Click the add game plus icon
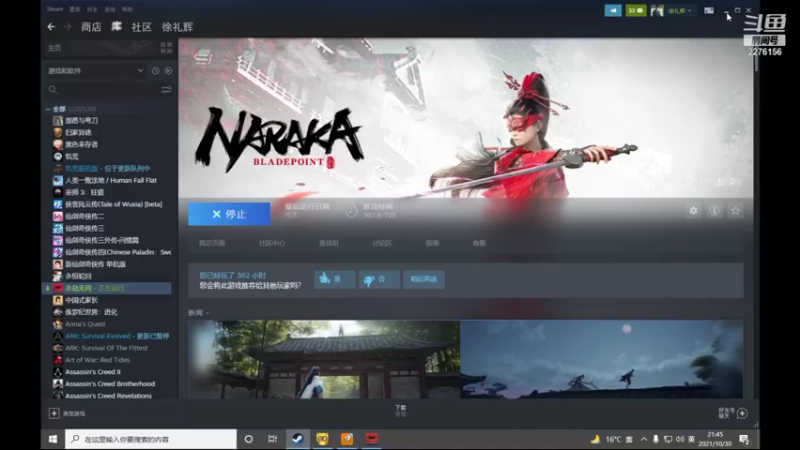This screenshot has width=800, height=450. (x=54, y=413)
